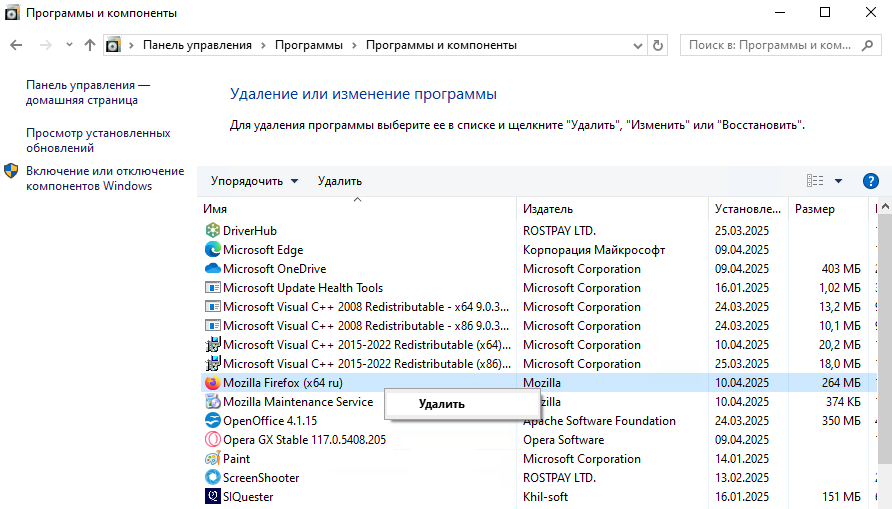The image size is (892, 509).
Task: Open Включение или отключение компонентов Windows link
Action: coord(105,178)
